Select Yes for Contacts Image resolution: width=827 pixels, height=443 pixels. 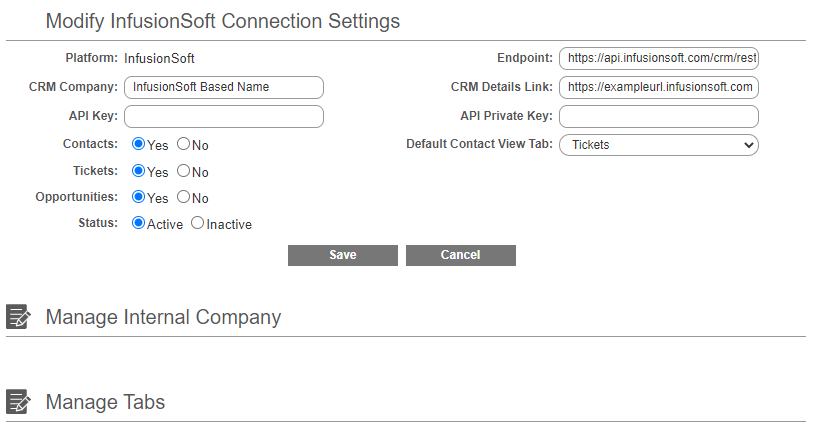(139, 144)
